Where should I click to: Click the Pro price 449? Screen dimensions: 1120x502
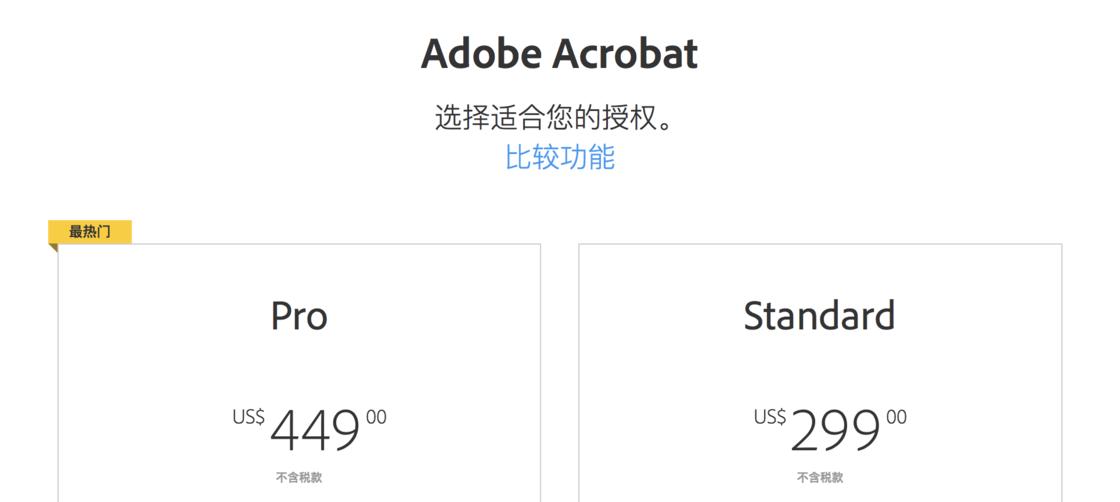point(315,430)
